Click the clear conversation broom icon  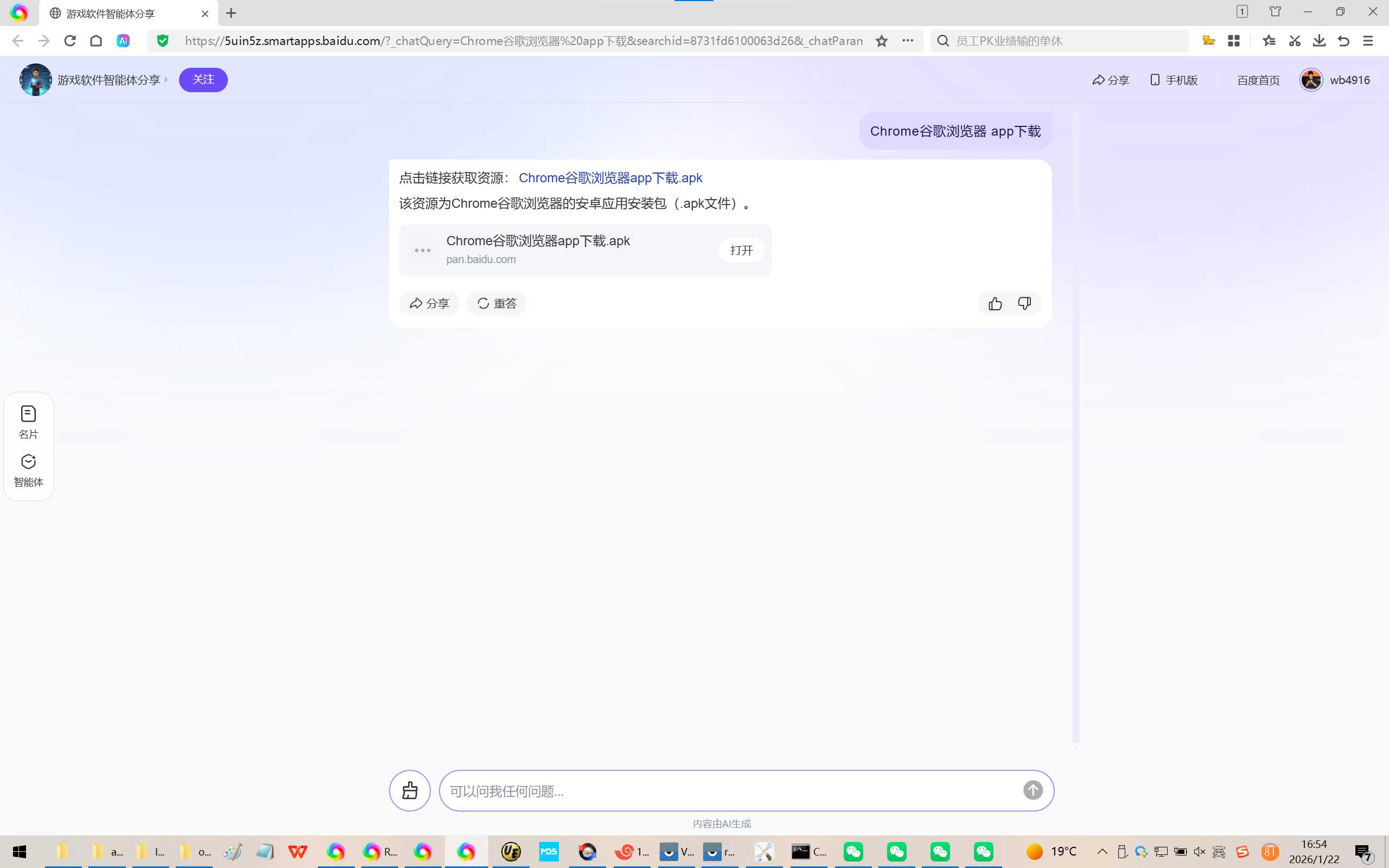point(410,790)
